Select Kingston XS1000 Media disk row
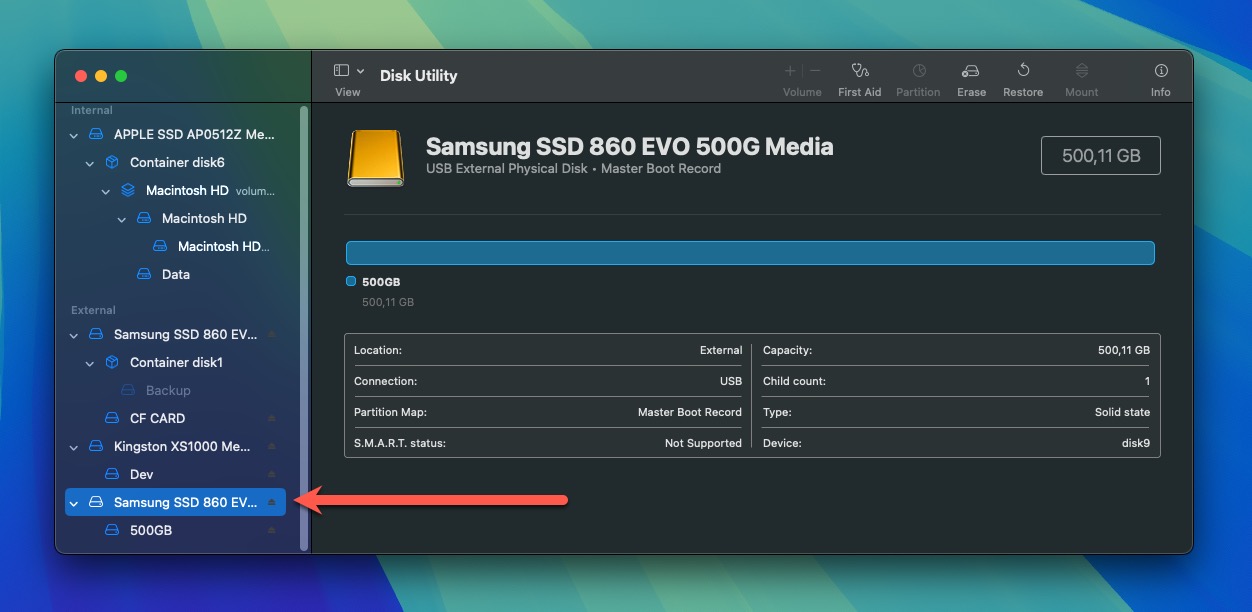This screenshot has width=1252, height=612. (x=176, y=446)
